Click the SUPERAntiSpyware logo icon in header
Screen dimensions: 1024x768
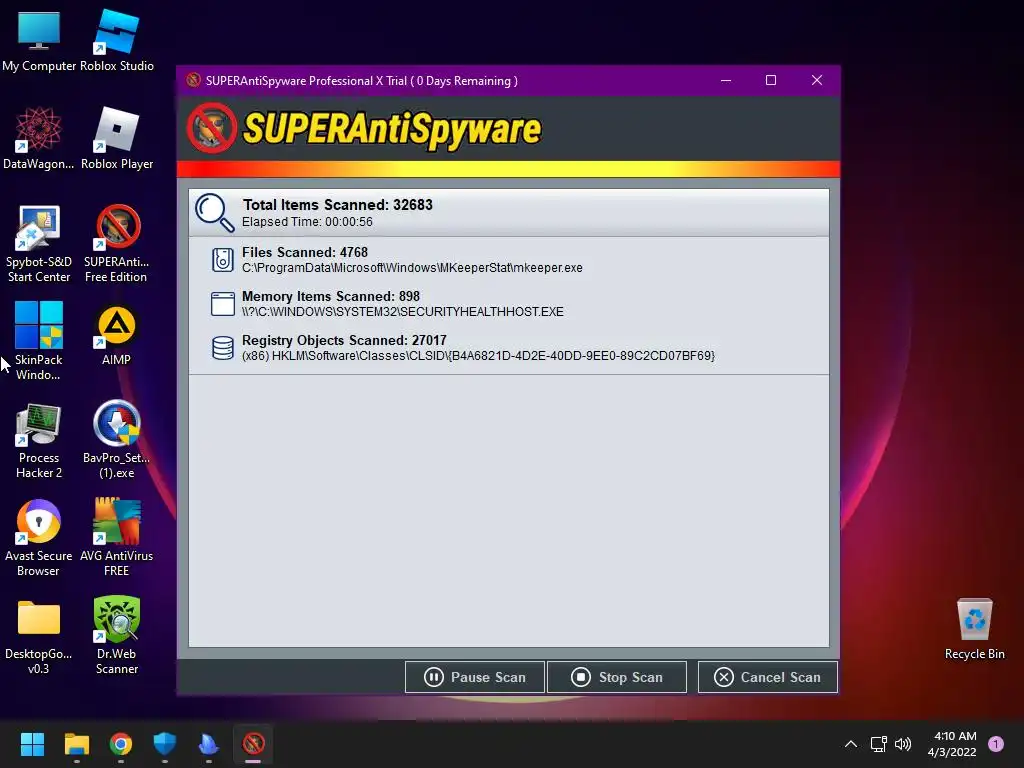tap(212, 128)
